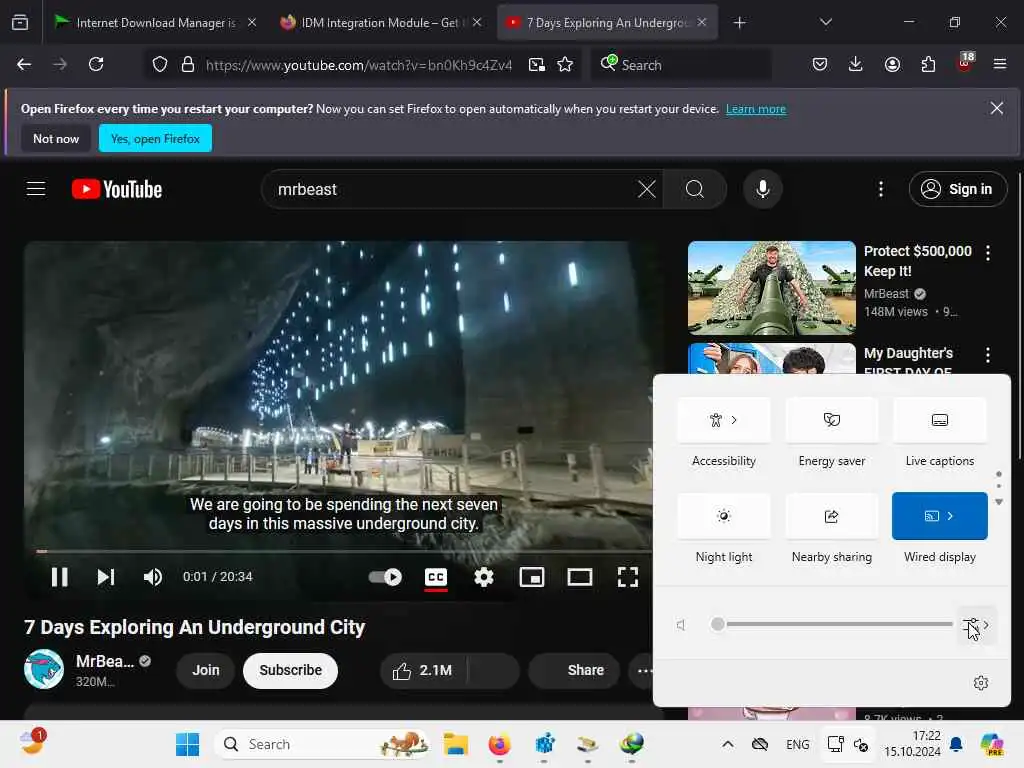Toggle Live captions quick setting
Image resolution: width=1024 pixels, height=768 pixels.
pos(940,420)
